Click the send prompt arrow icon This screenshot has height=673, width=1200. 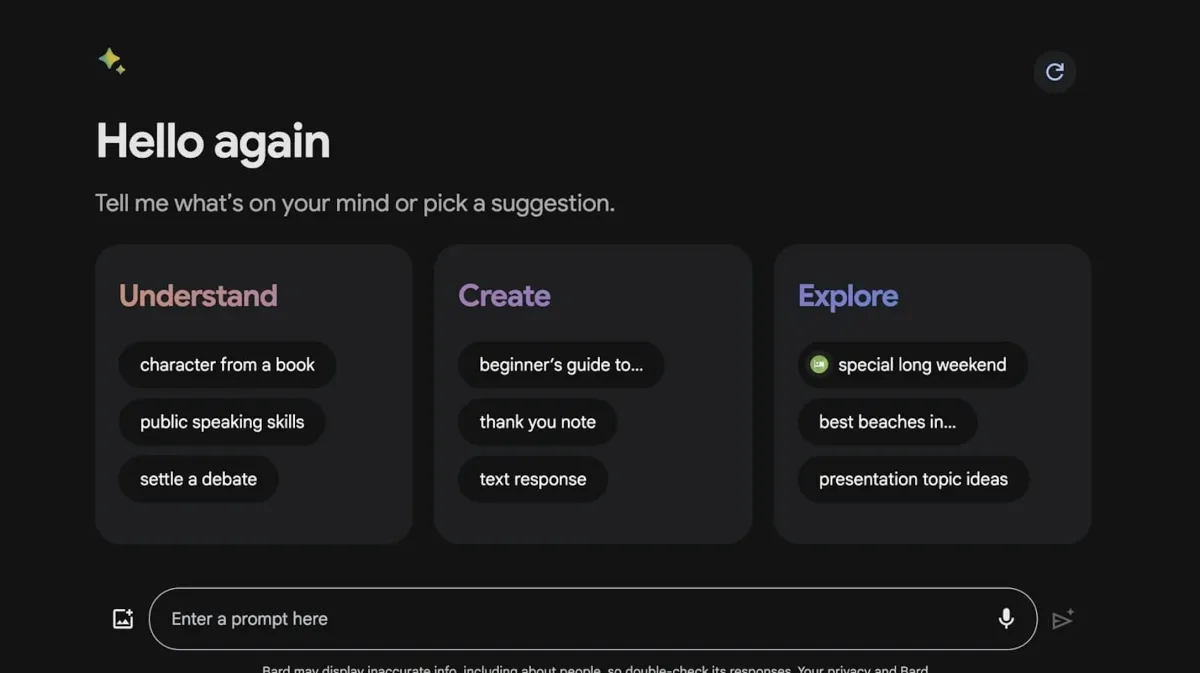pos(1063,619)
